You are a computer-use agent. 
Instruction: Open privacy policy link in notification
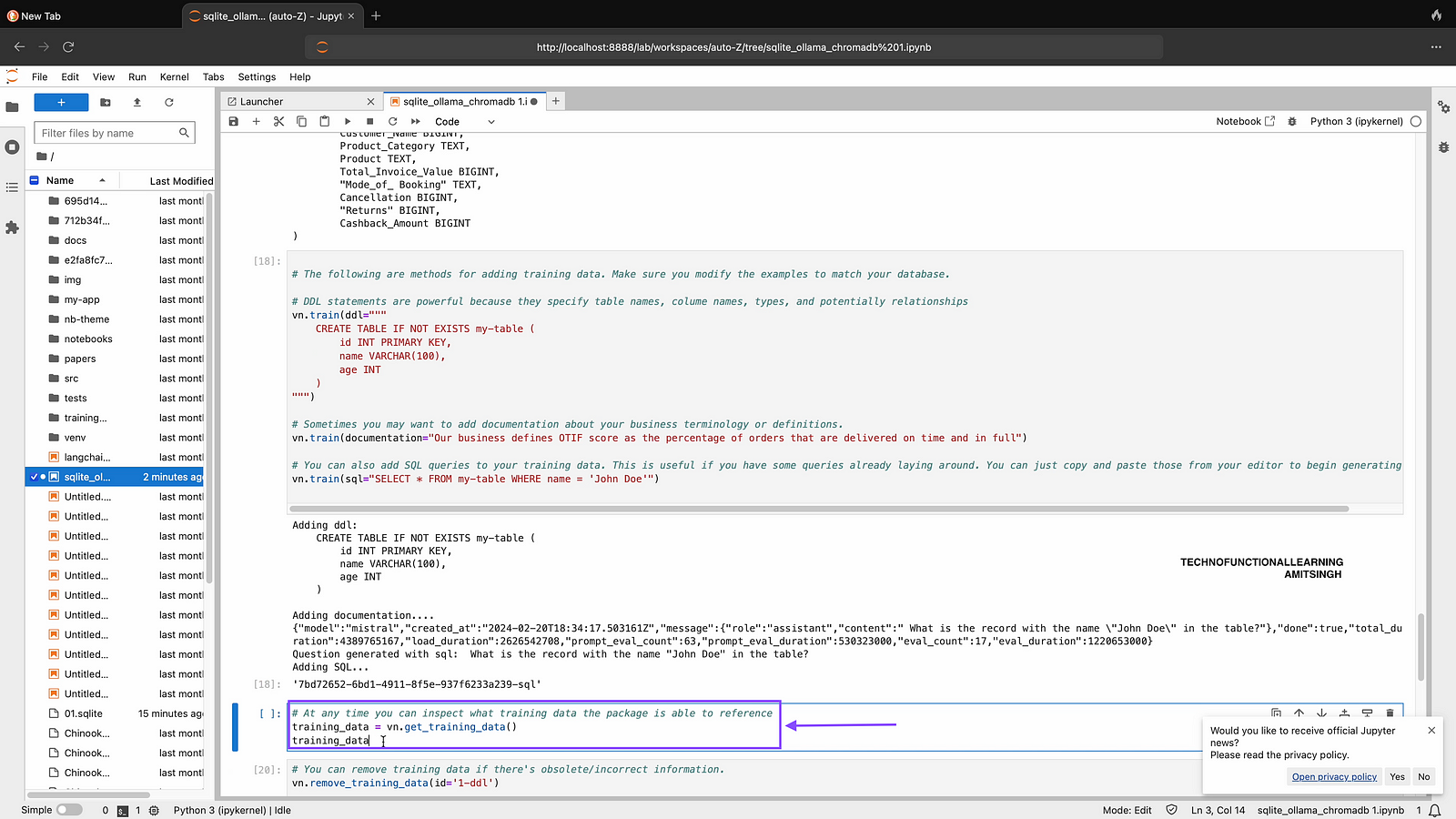click(x=1334, y=776)
